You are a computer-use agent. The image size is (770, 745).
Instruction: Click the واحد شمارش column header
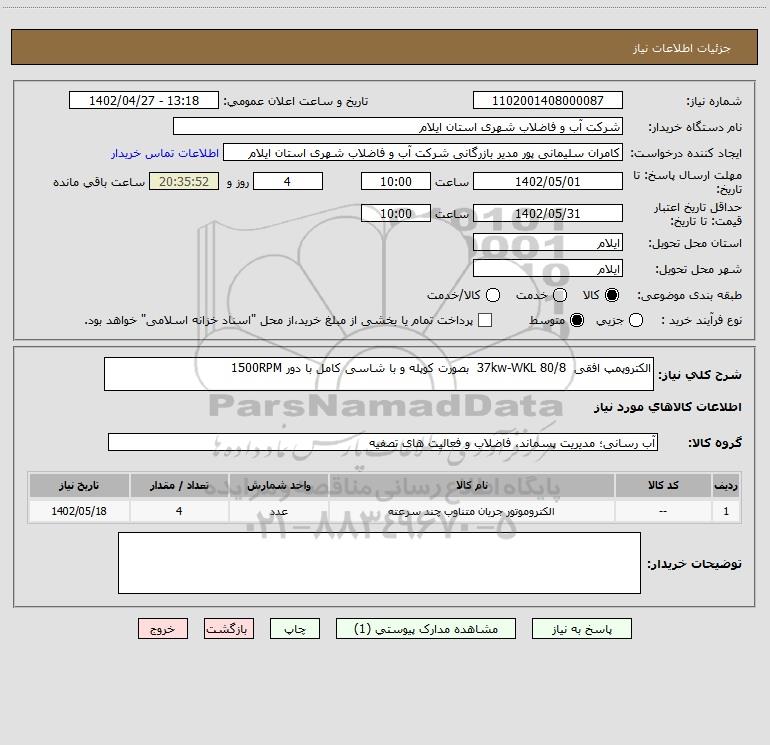pyautogui.click(x=278, y=485)
